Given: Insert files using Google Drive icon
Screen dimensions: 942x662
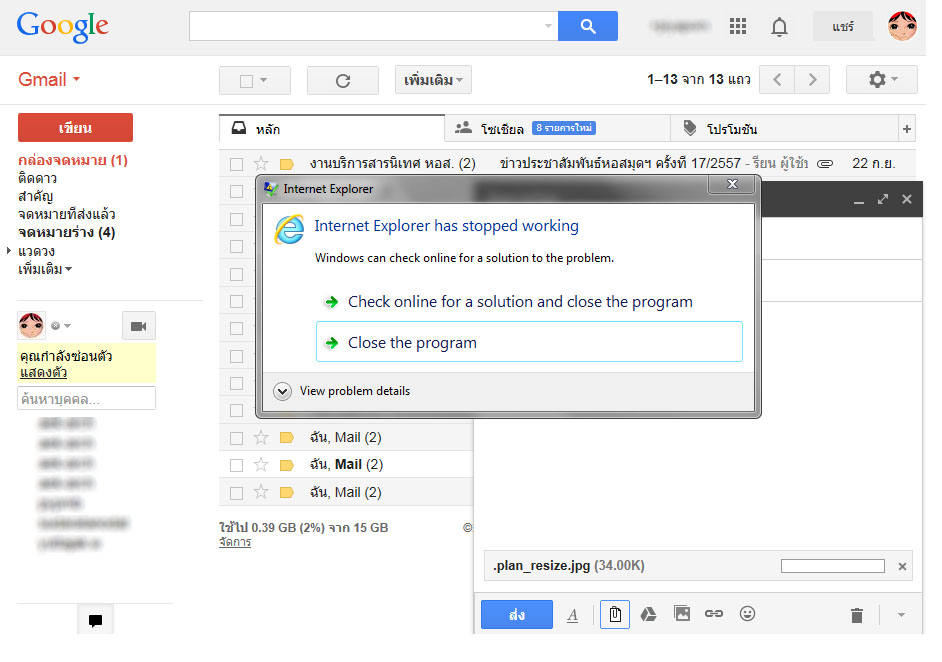Looking at the screenshot, I should tap(648, 614).
